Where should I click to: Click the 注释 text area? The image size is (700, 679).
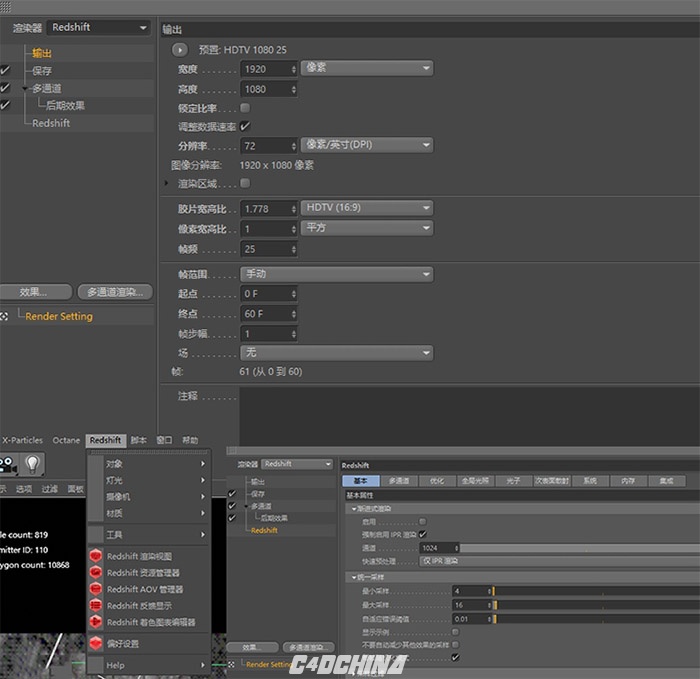(470, 415)
